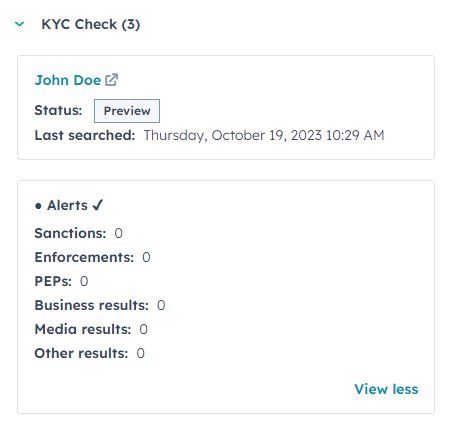
Task: Click the Alerts heading label
Action: click(x=67, y=205)
